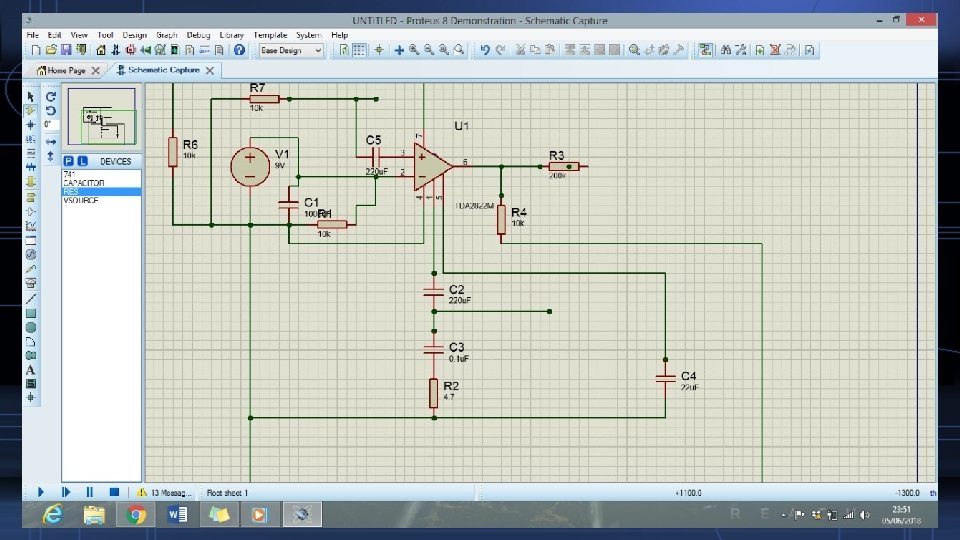
Task: Click the Undo arrow in toolbar
Action: pos(485,50)
